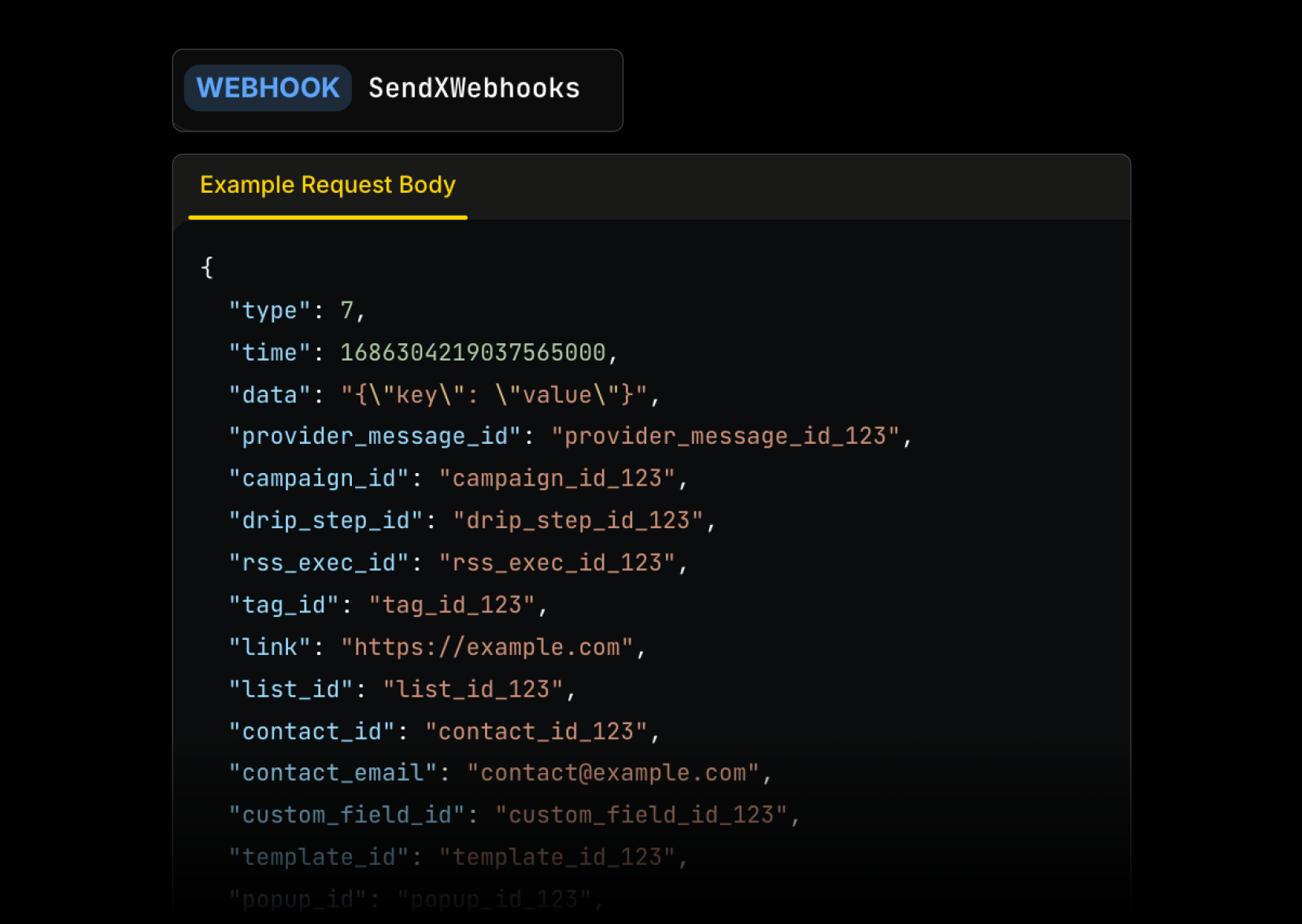Click the faded "popup_id" key
Screen dimensions: 1302x924
pyautogui.click(x=298, y=899)
